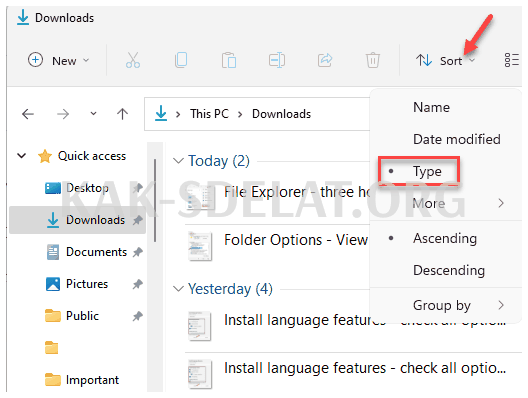
Task: Click the pin icon beside Documents
Action: [137, 252]
